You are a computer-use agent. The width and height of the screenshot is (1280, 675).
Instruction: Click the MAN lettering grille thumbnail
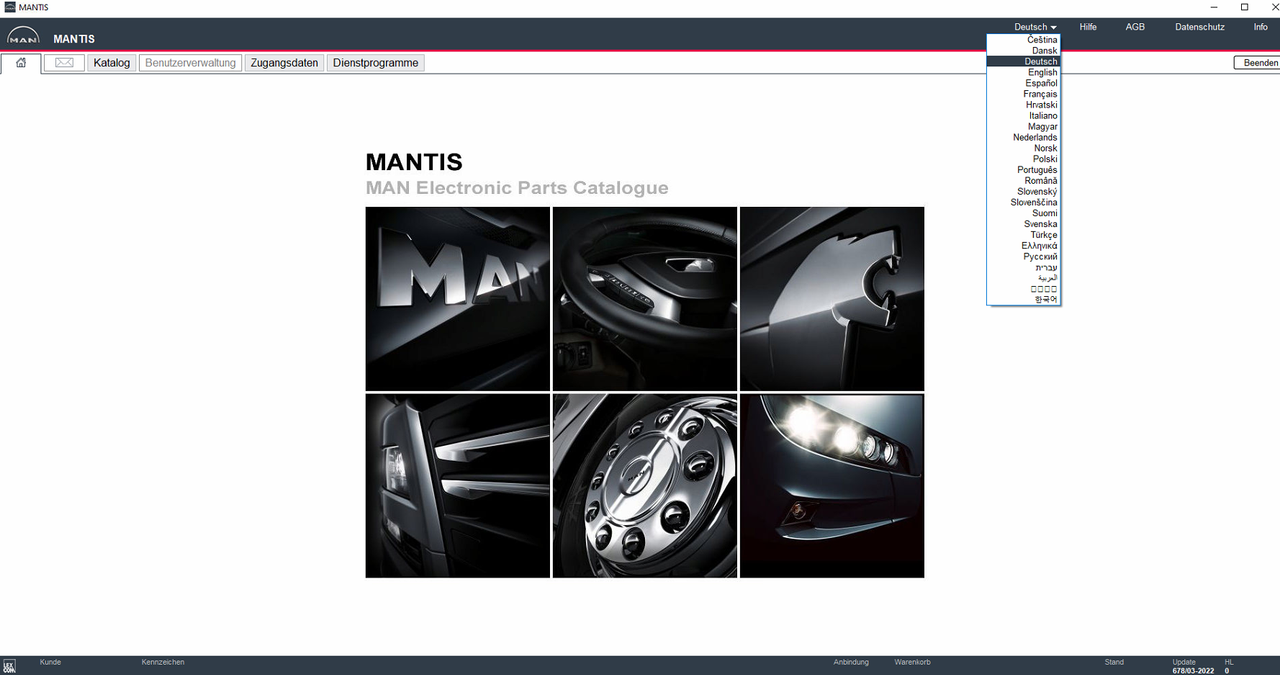point(458,299)
